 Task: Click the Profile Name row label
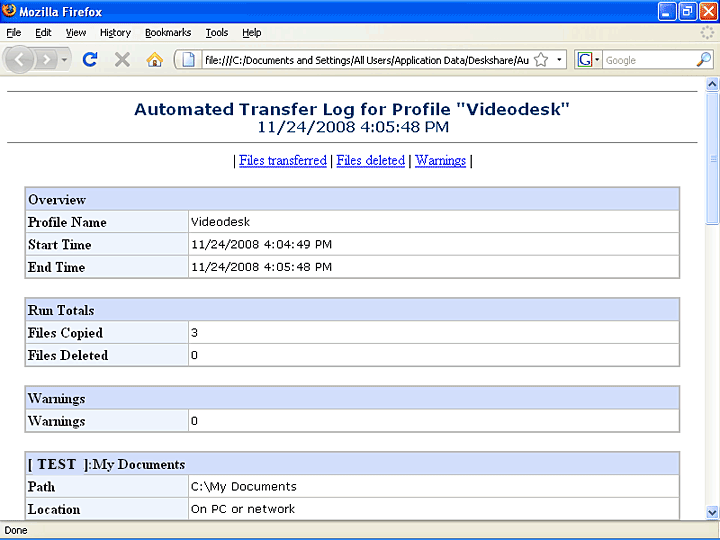pyautogui.click(x=67, y=222)
